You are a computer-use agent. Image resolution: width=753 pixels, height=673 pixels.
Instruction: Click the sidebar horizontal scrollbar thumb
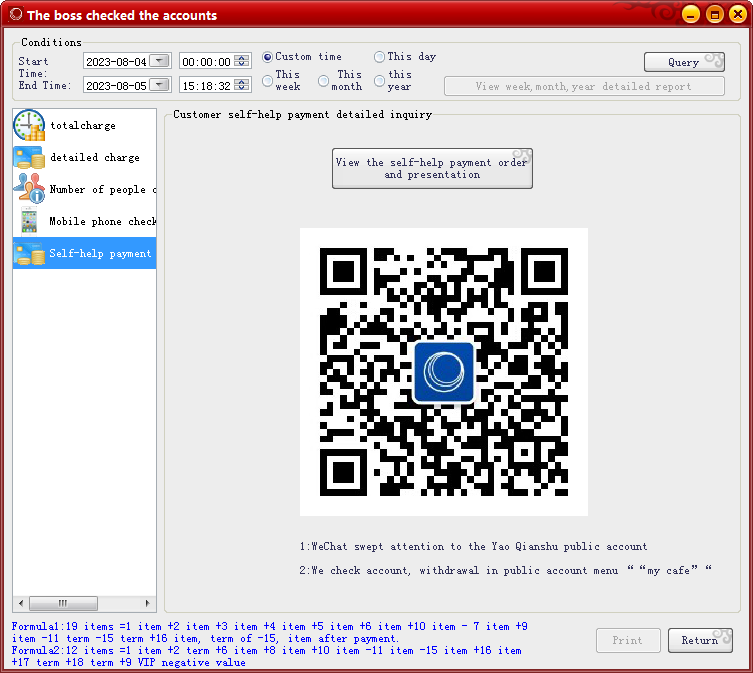coord(63,603)
